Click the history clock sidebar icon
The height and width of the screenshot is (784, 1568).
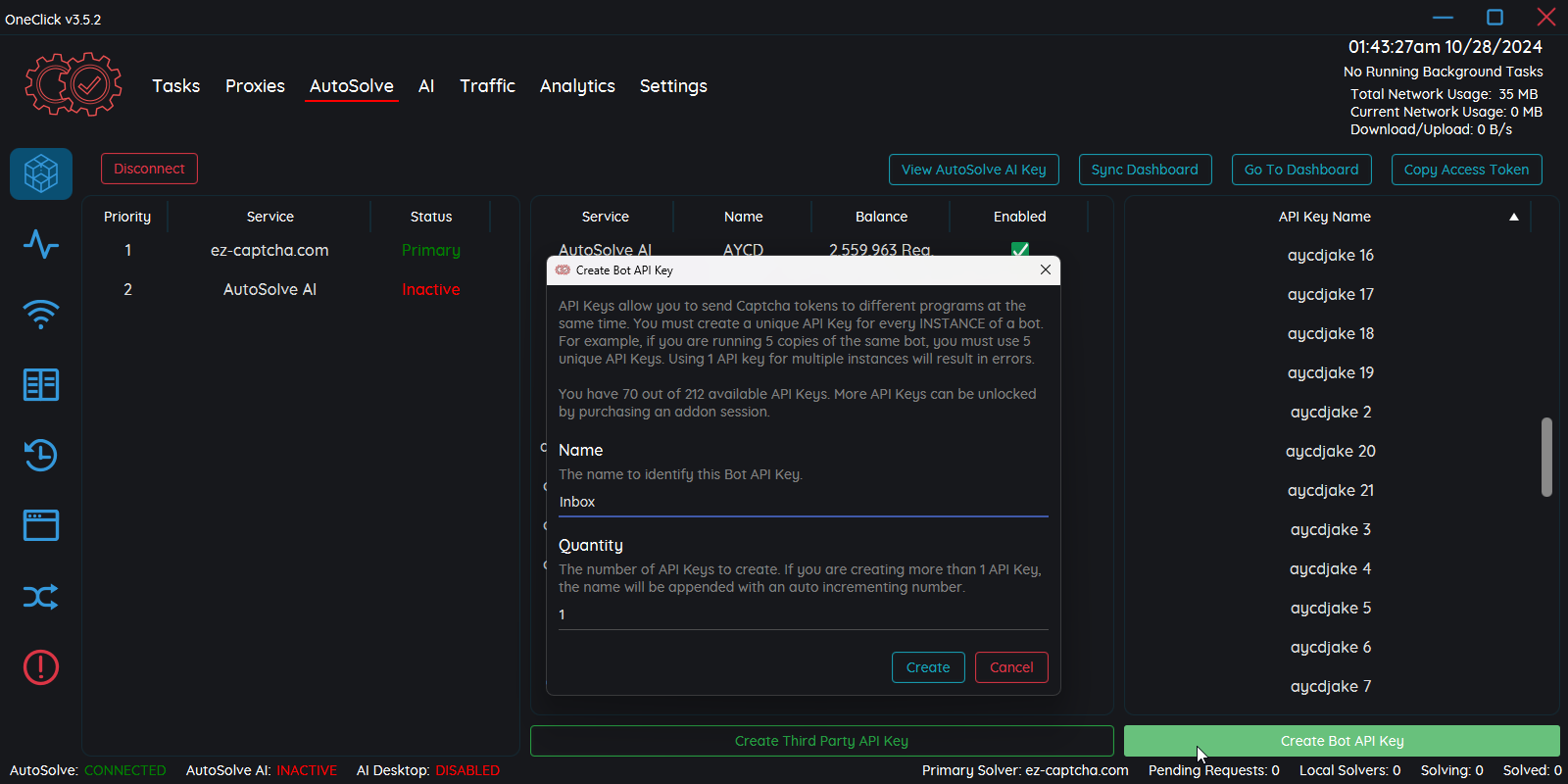[41, 456]
